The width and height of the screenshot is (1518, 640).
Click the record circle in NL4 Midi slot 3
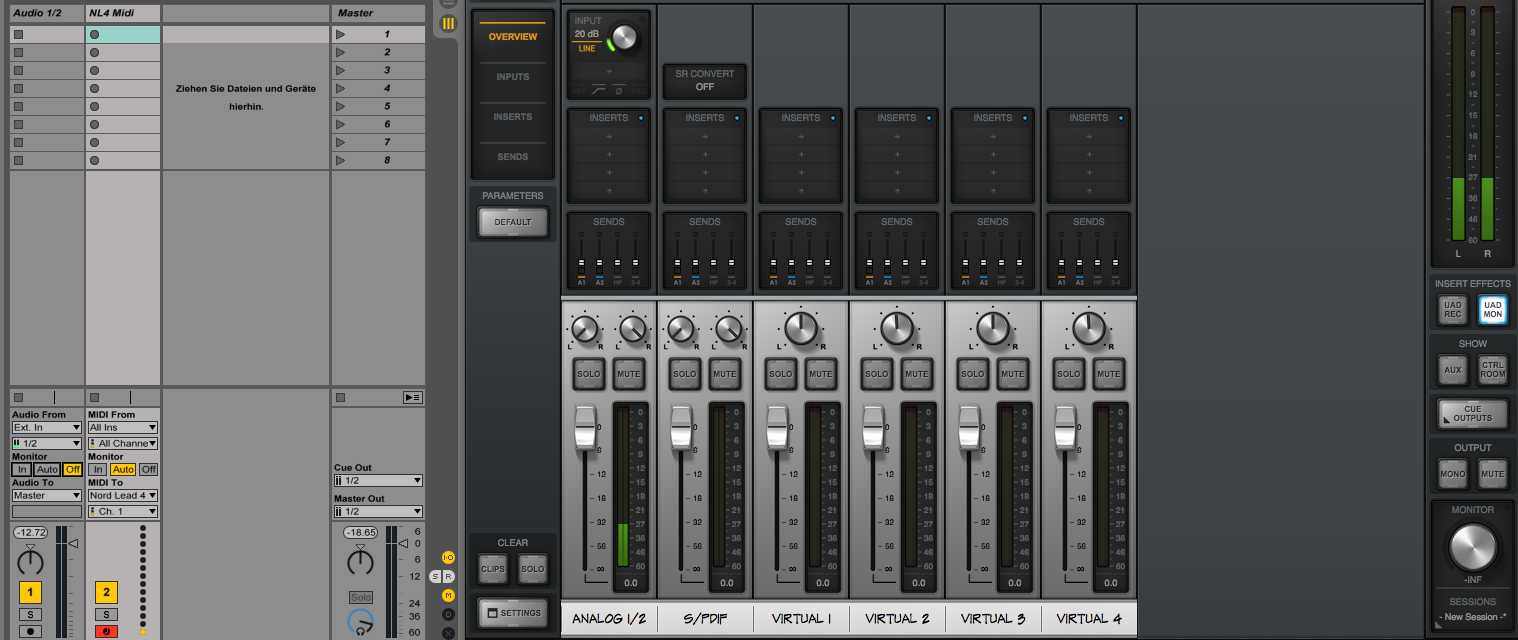coord(94,70)
